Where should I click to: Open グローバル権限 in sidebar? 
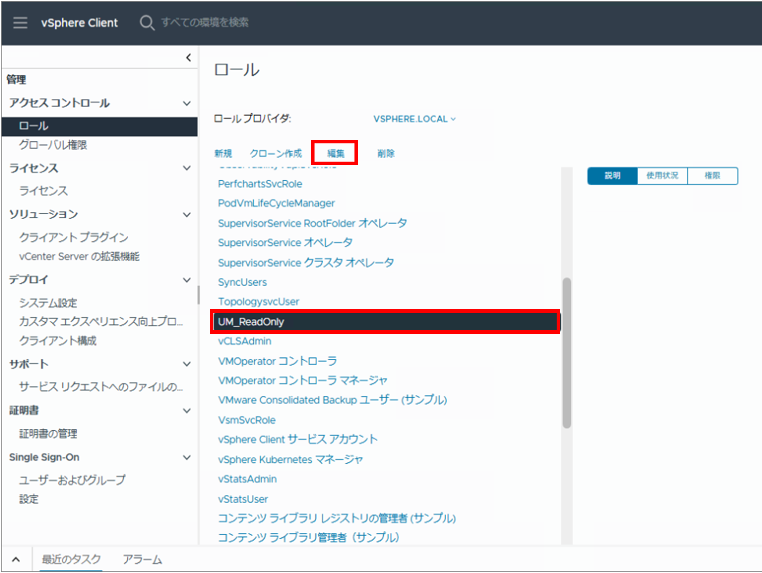point(53,145)
